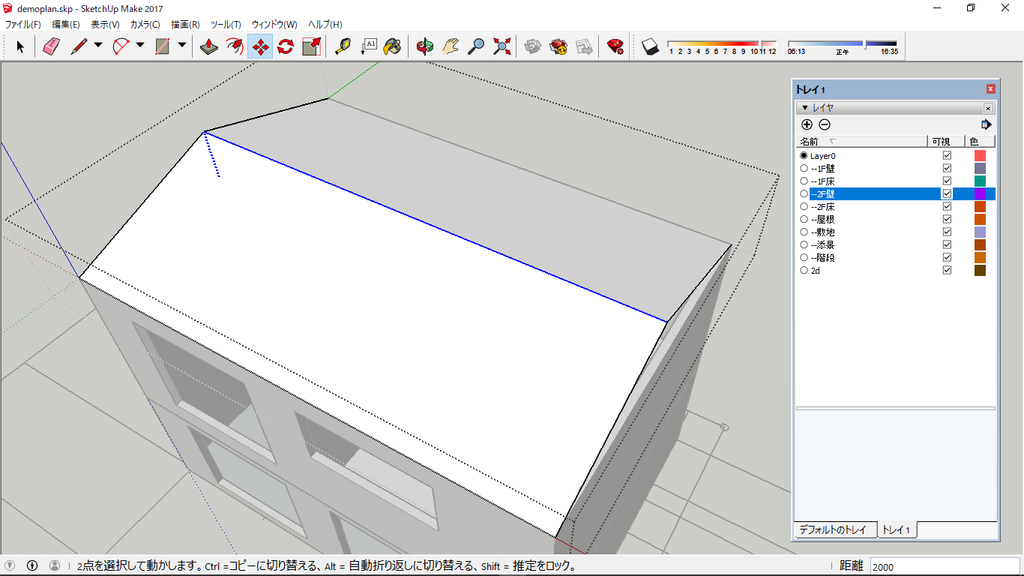Image resolution: width=1024 pixels, height=576 pixels.
Task: Open layer panel details arrow menu
Action: (x=986, y=125)
